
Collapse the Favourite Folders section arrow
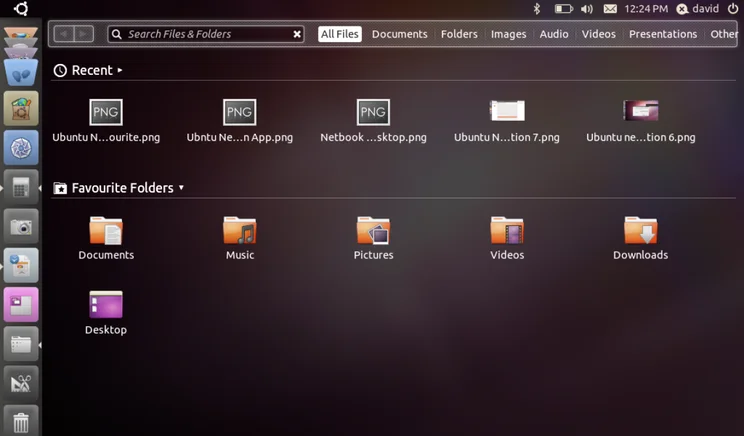click(x=181, y=188)
